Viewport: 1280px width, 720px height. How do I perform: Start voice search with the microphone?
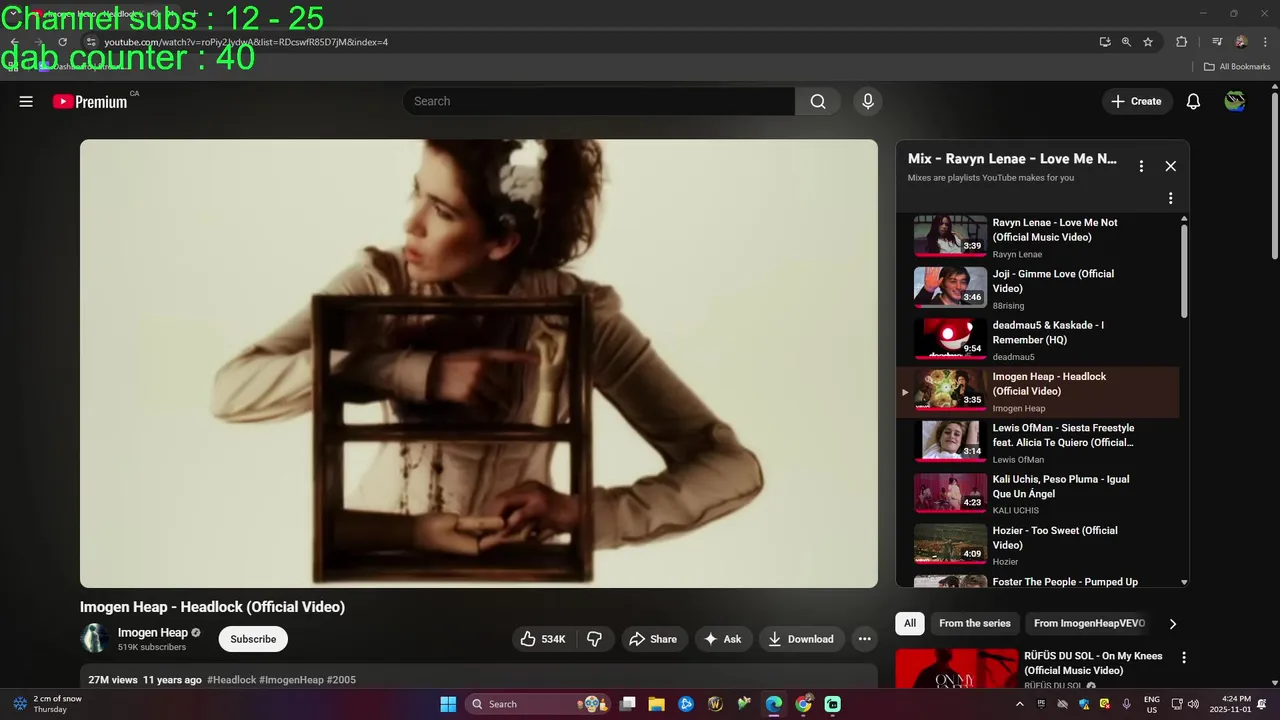tap(868, 101)
